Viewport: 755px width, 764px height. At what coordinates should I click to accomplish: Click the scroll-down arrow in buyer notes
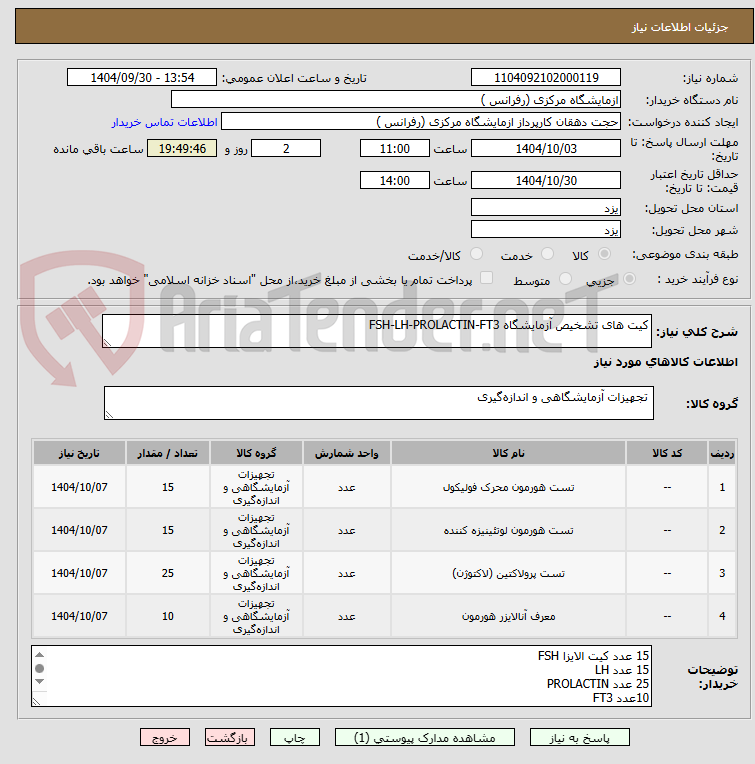(x=40, y=681)
